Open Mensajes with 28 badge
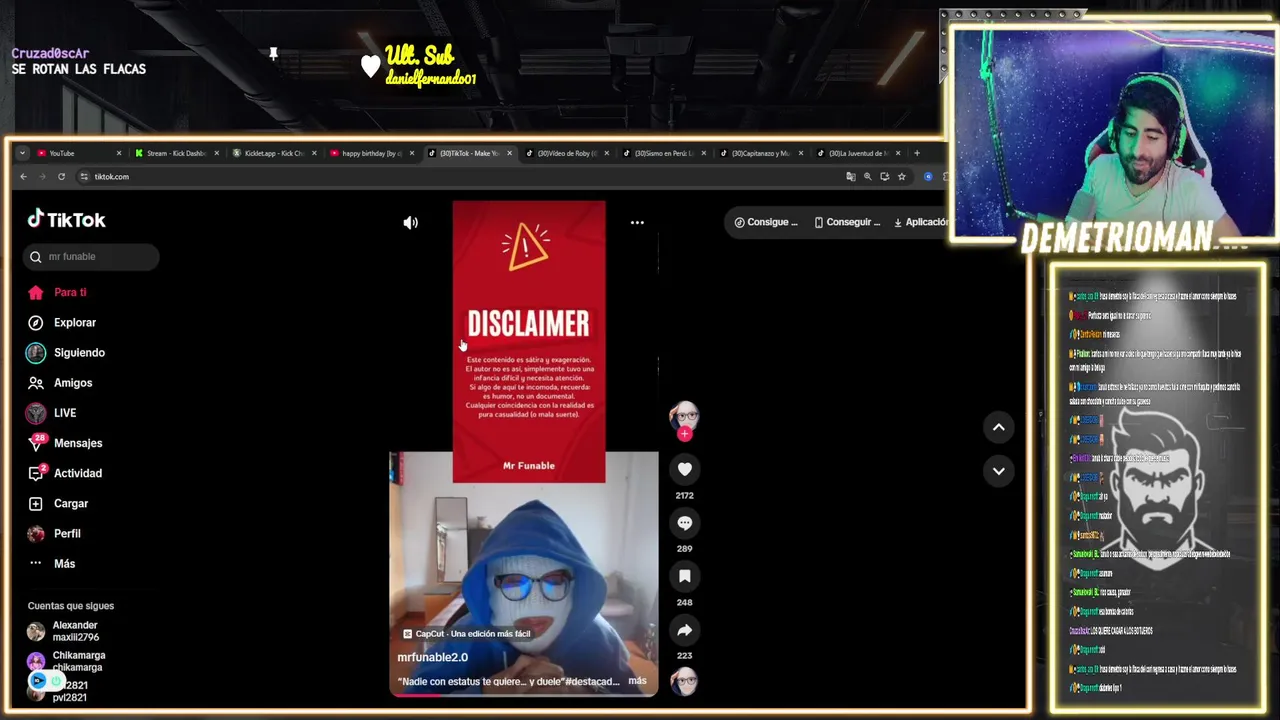 (64, 443)
